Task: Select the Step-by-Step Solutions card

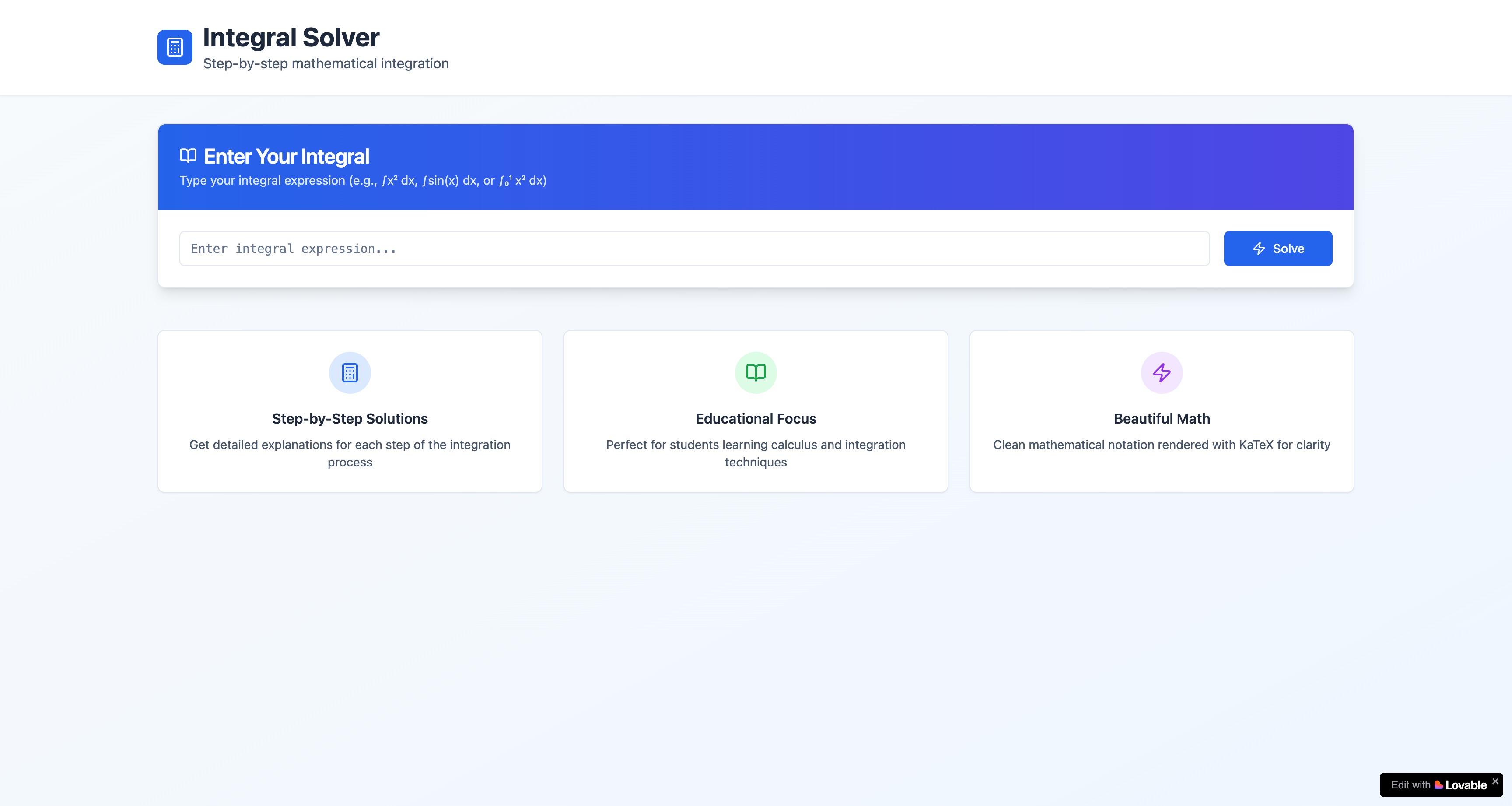Action: [x=349, y=411]
